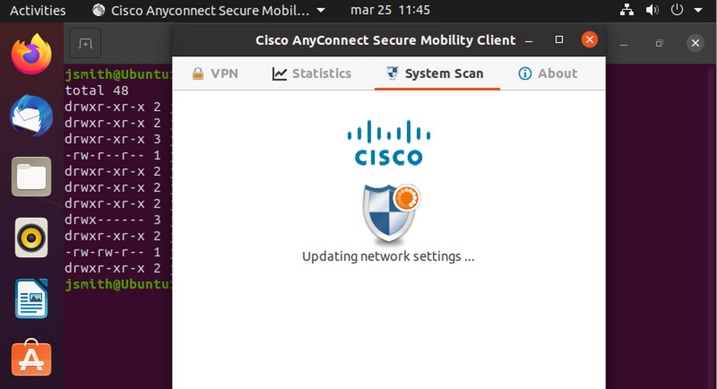This screenshot has width=717, height=389.
Task: Switch to the Statistics tab
Action: click(x=311, y=74)
